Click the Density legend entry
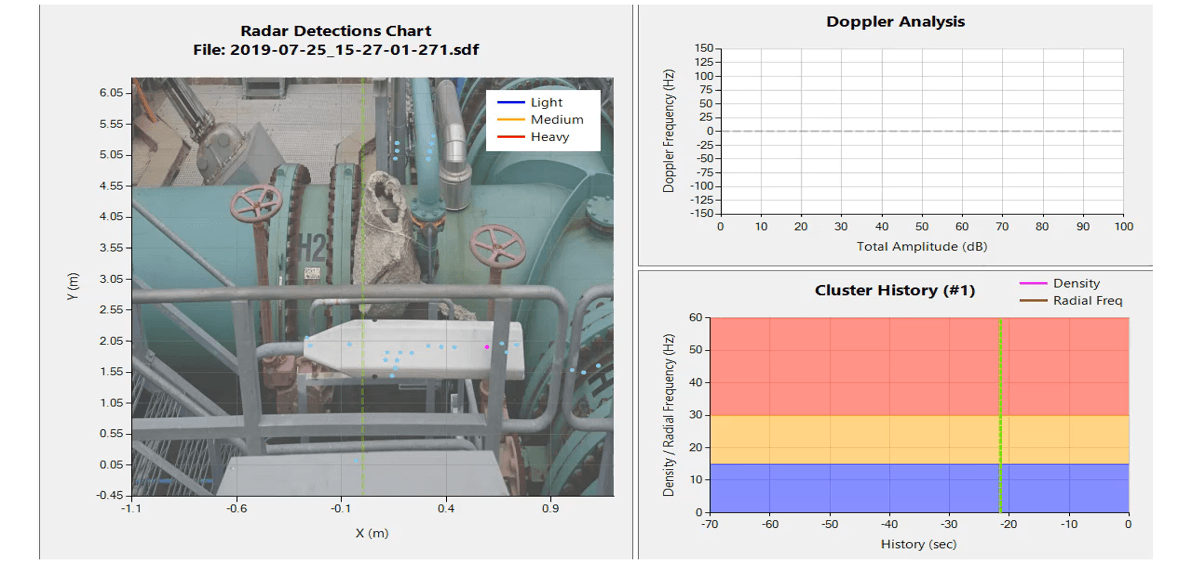 [x=1060, y=284]
